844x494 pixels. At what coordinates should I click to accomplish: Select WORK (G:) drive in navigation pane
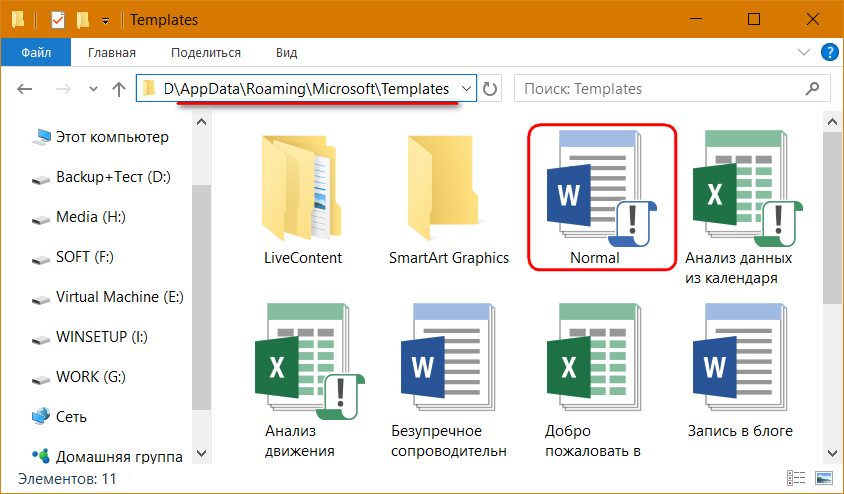click(x=90, y=377)
